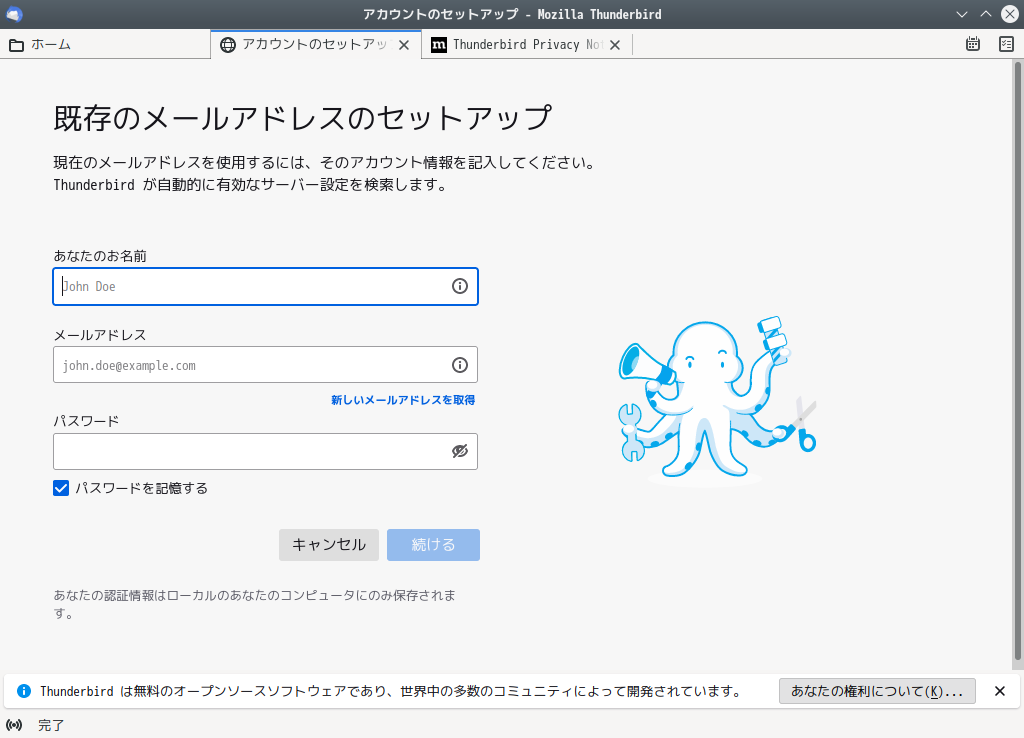Switch to アカウントのセットアップ tab

coord(315,44)
